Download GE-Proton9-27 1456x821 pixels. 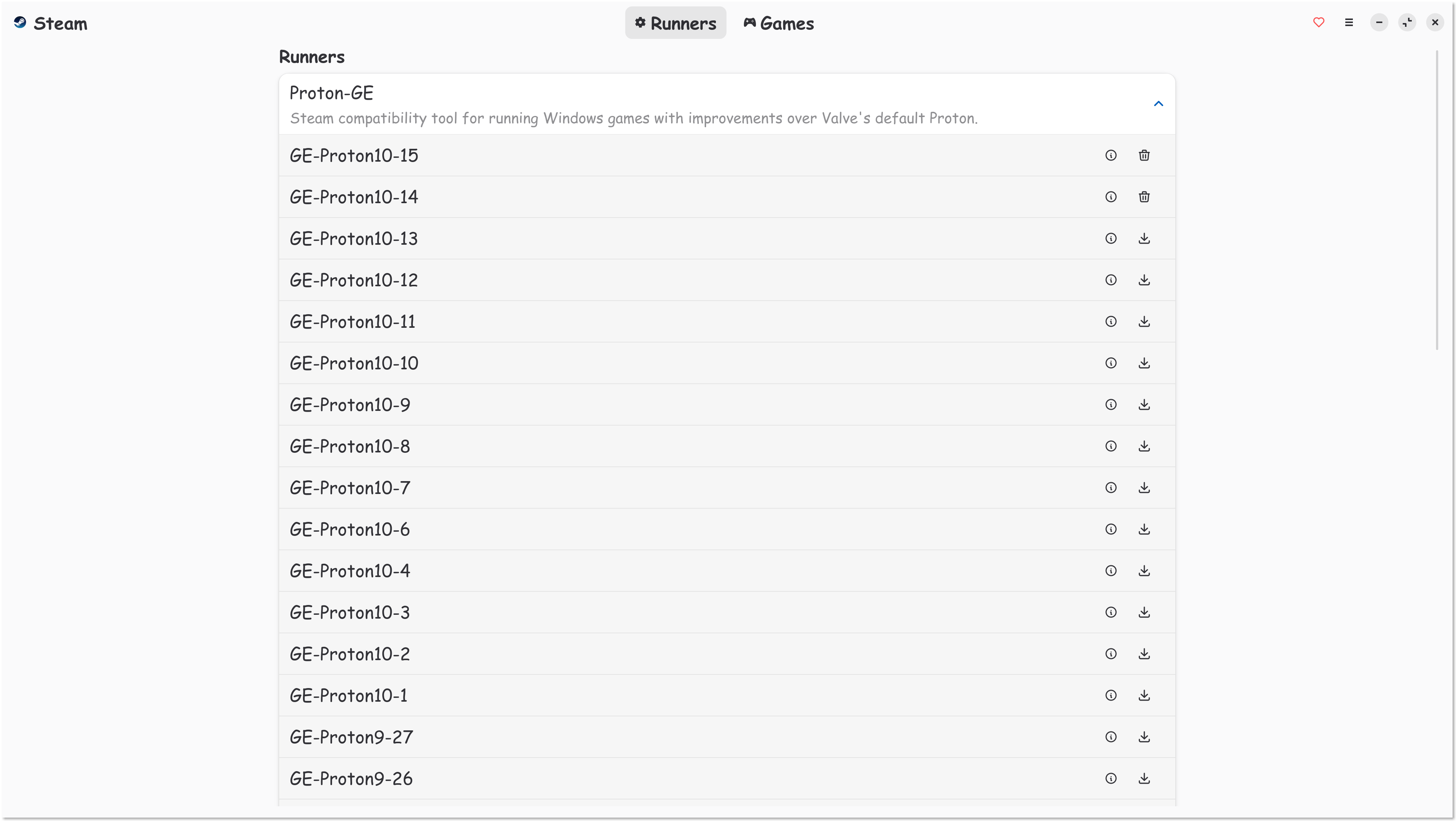(1144, 736)
